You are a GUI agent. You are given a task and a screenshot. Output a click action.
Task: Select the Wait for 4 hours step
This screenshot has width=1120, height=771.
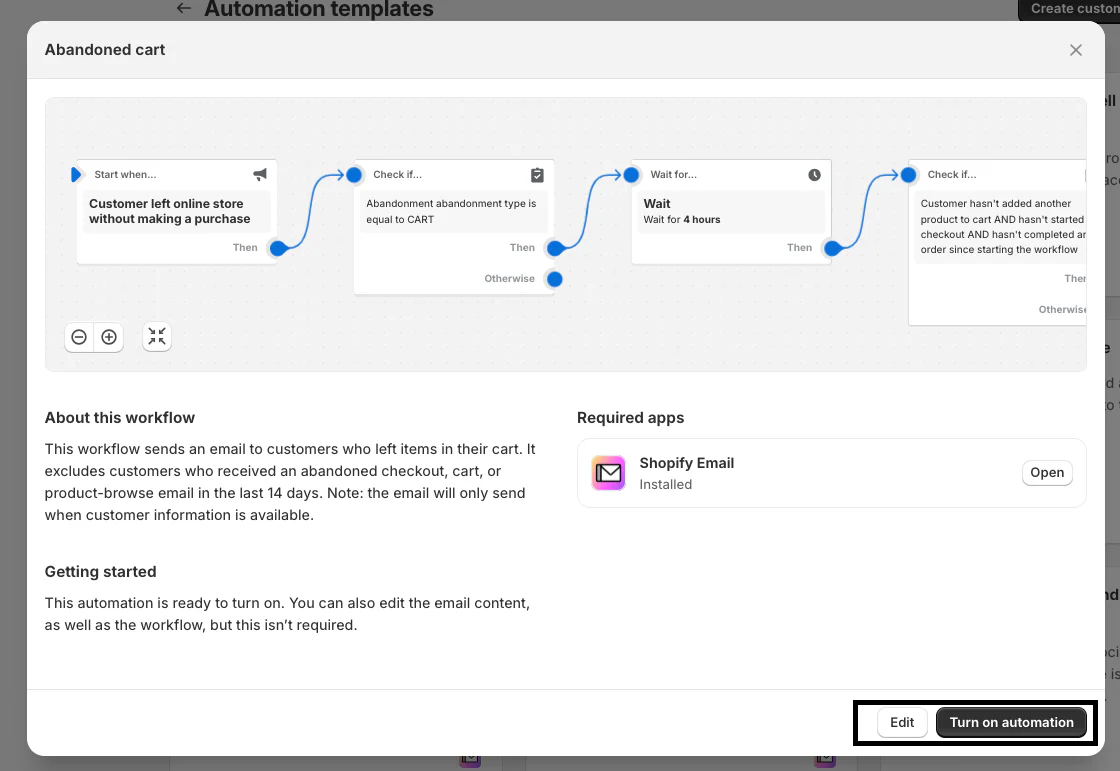731,212
